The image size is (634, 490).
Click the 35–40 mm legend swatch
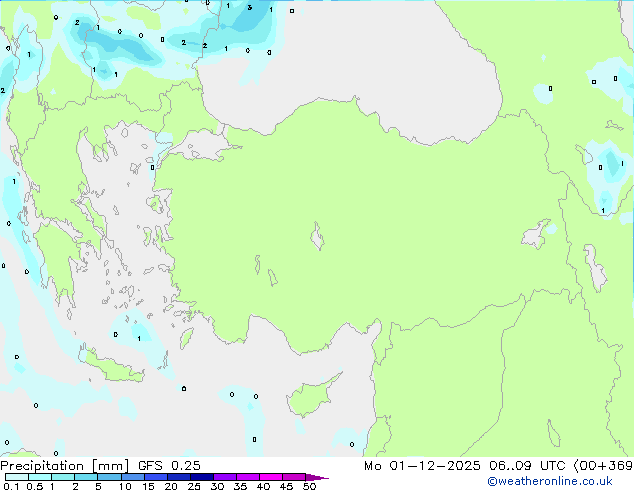pyautogui.click(x=247, y=477)
